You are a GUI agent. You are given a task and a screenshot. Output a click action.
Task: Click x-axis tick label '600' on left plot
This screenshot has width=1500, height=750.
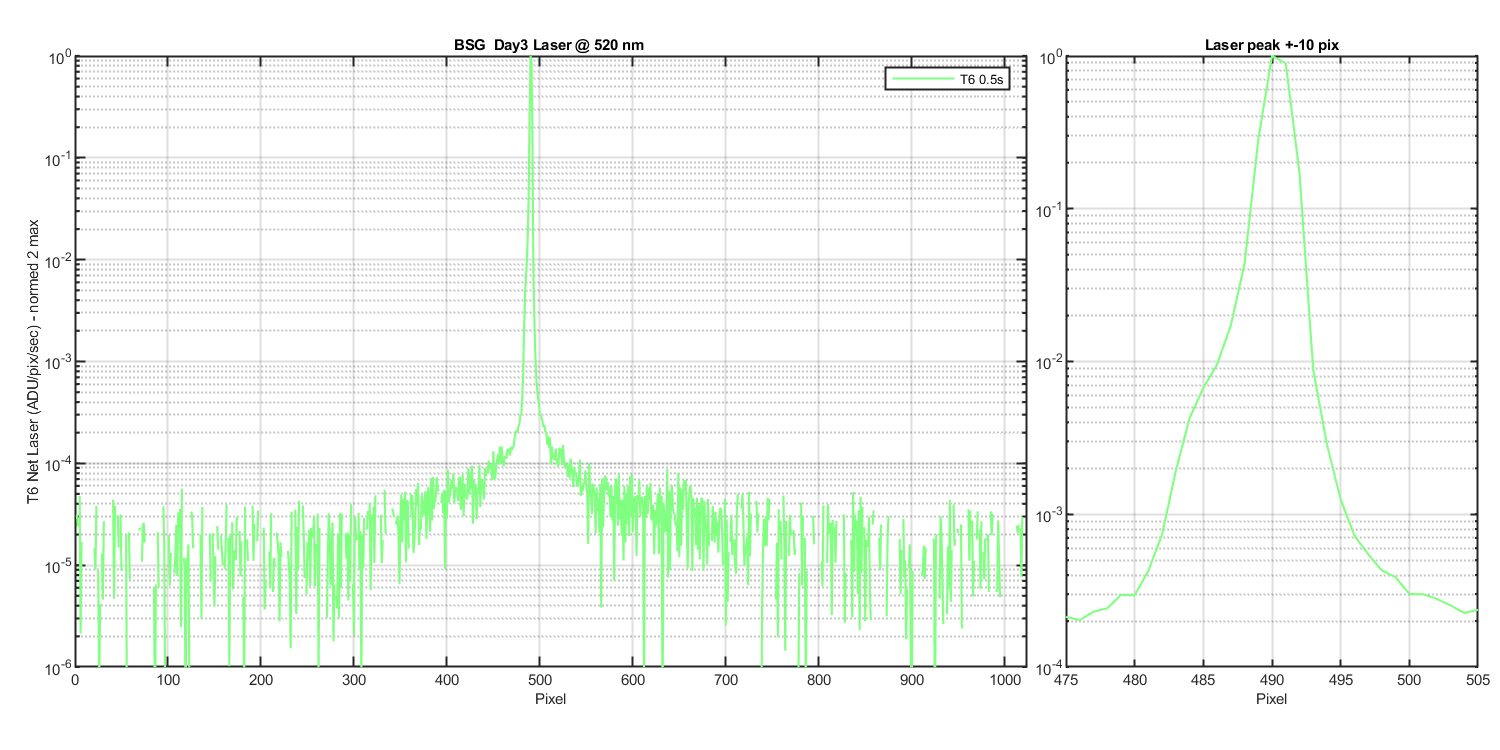coord(632,680)
